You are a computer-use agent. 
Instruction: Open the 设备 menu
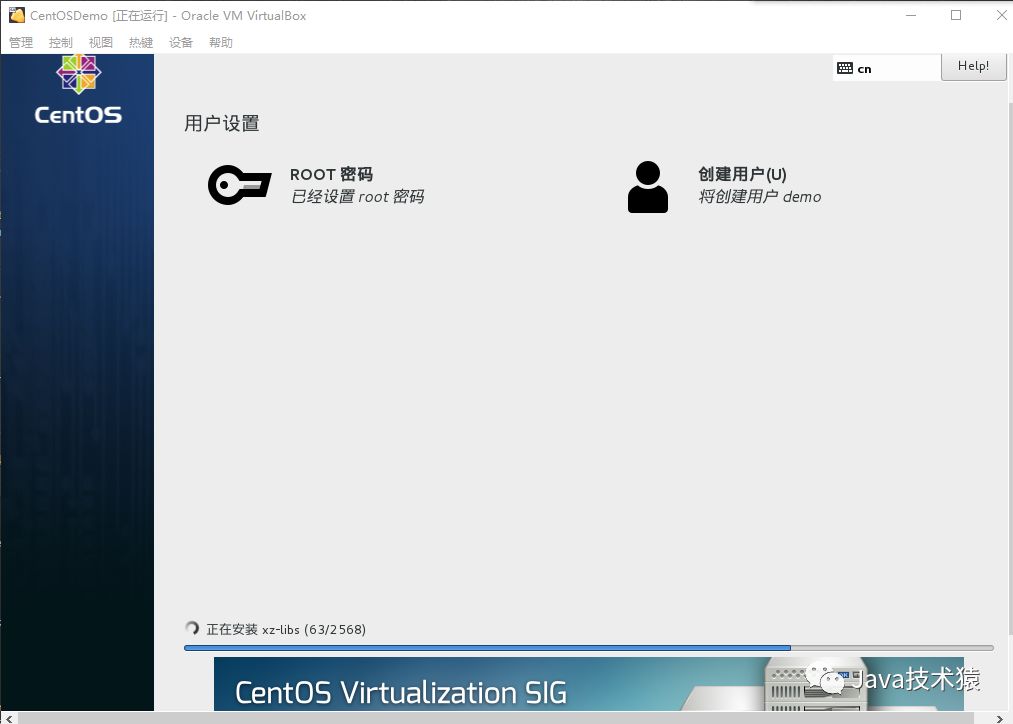pos(181,43)
